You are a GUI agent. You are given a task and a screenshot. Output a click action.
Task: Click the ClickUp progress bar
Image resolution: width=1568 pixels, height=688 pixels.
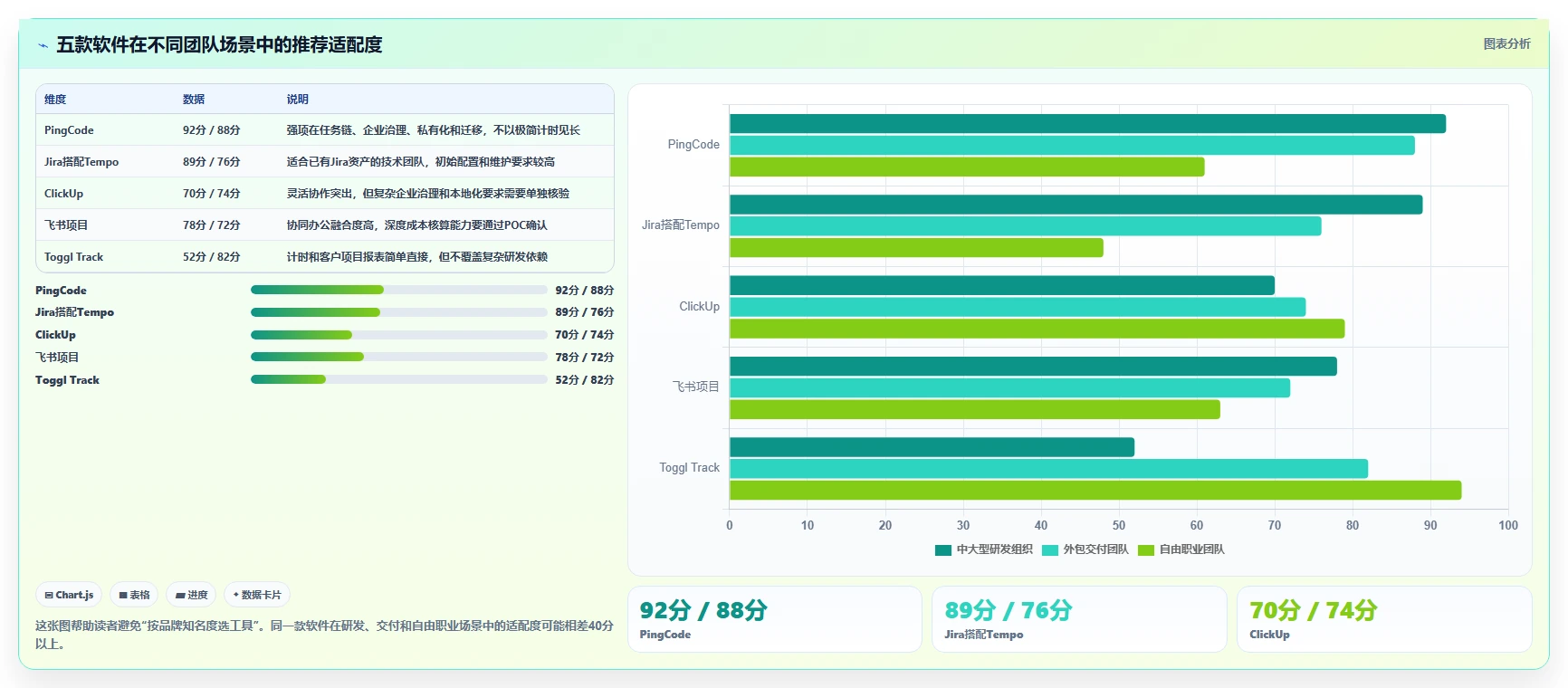[x=399, y=335]
